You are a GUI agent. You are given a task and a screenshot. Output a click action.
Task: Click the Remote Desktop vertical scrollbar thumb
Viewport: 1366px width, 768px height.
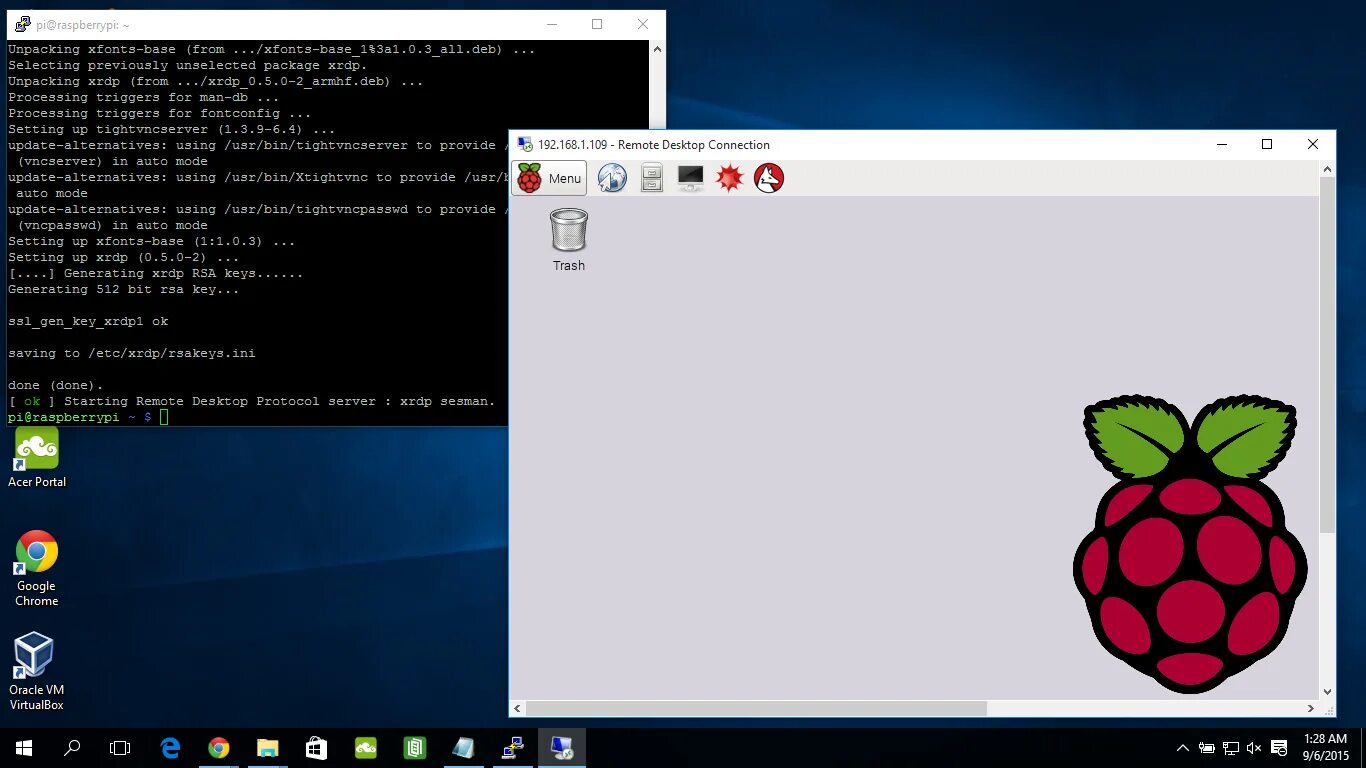1328,355
